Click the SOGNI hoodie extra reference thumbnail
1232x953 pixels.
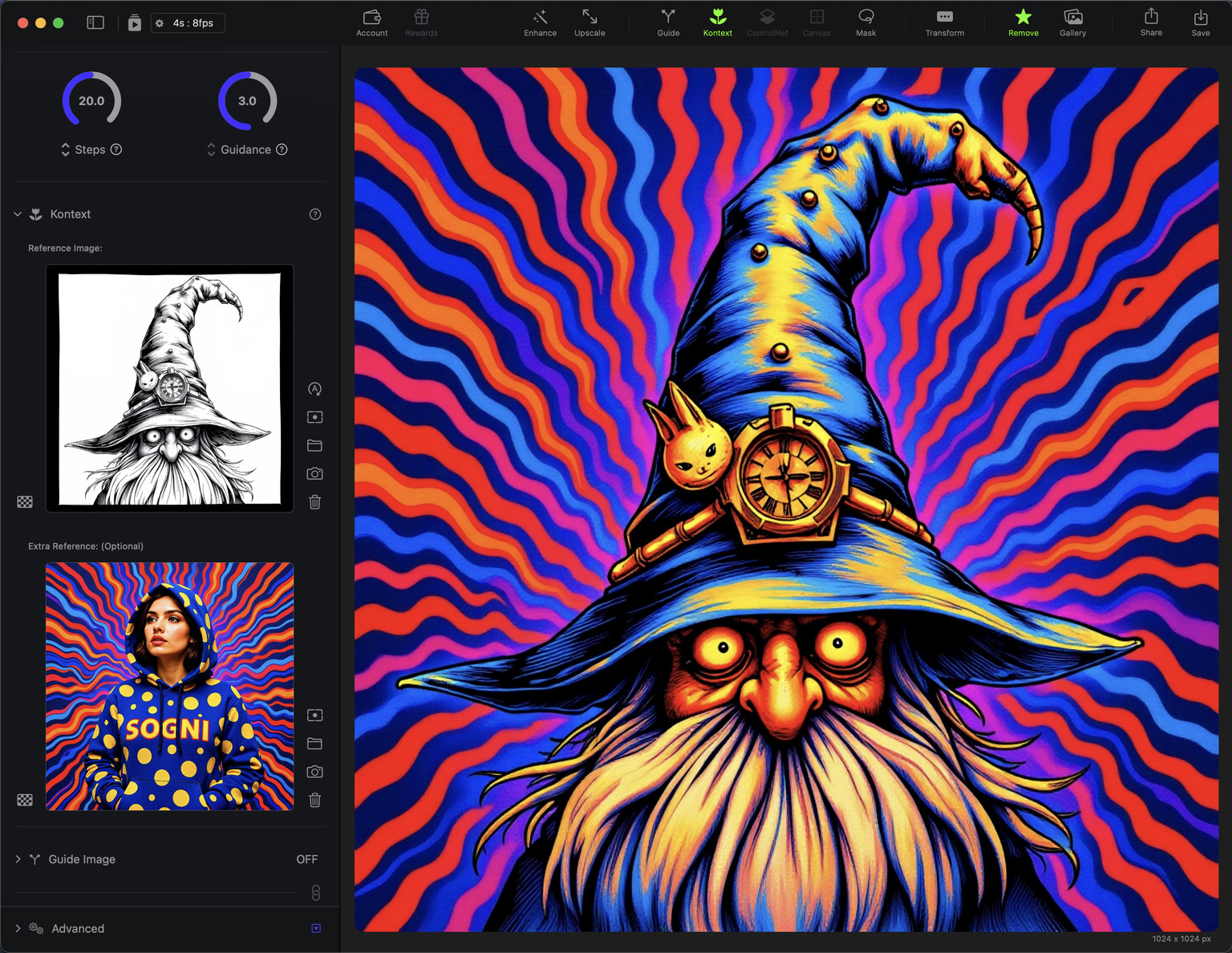169,687
